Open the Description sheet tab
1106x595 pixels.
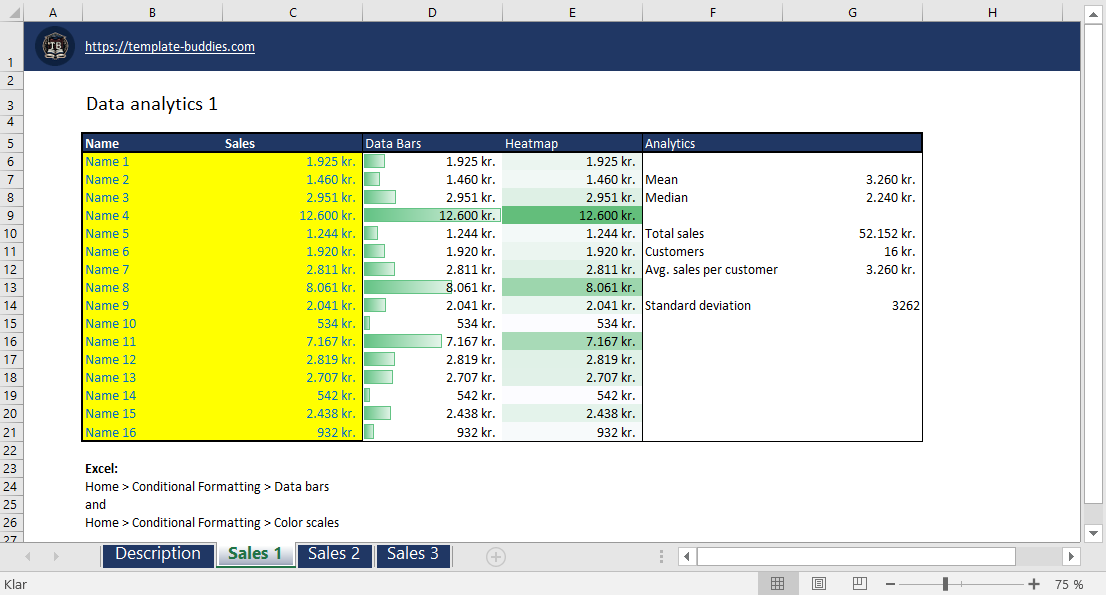tap(157, 553)
